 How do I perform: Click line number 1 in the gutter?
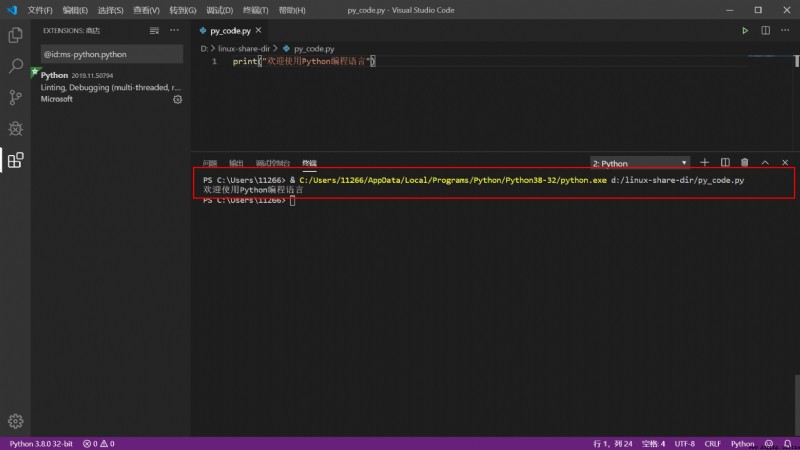click(214, 61)
